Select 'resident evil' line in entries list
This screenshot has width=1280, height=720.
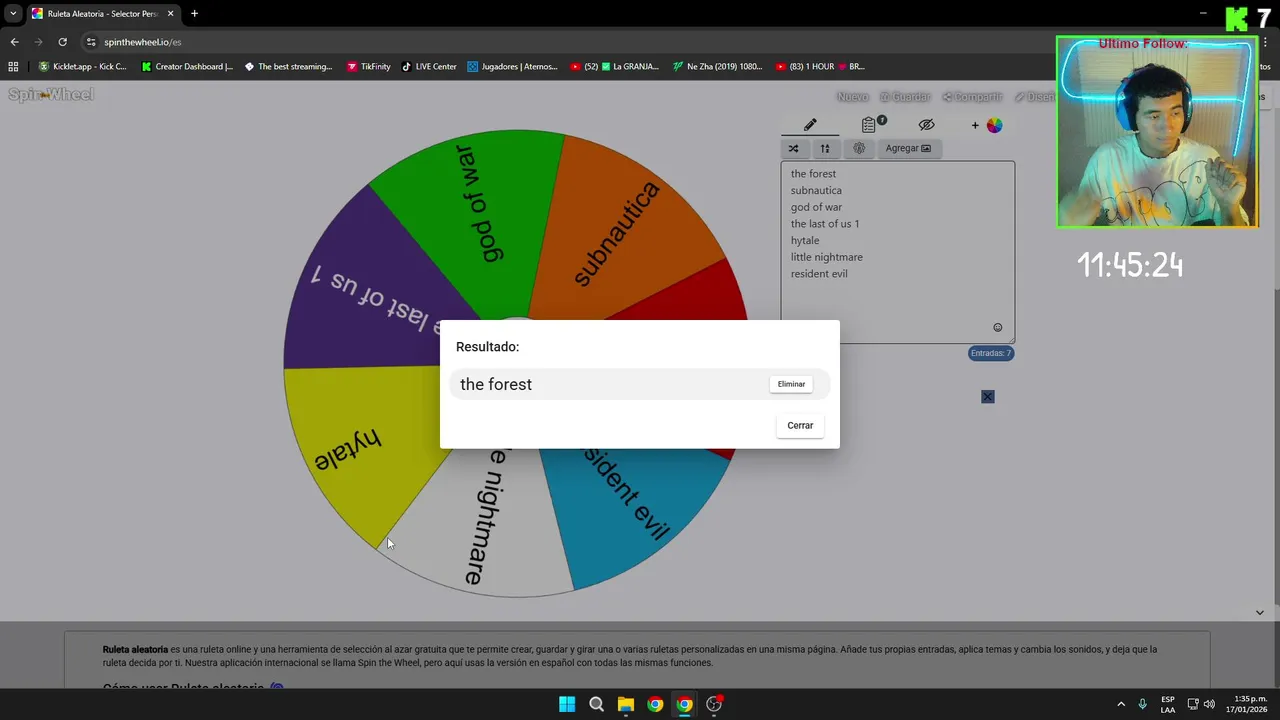click(x=819, y=274)
